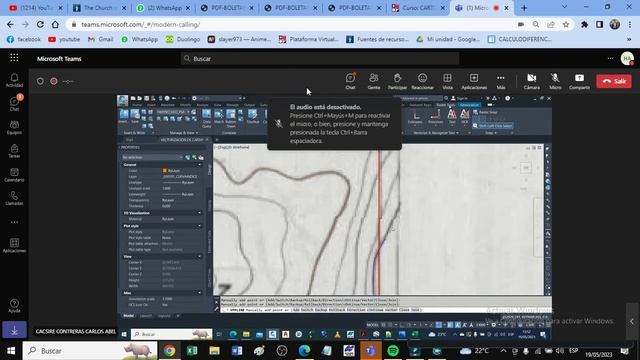Open the Duolingo bookmark

click(x=182, y=39)
